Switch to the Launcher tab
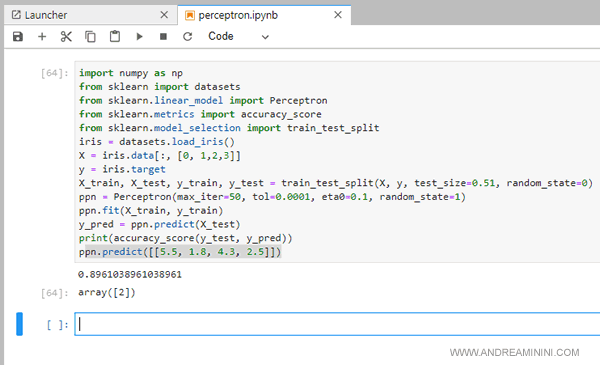 [91, 15]
